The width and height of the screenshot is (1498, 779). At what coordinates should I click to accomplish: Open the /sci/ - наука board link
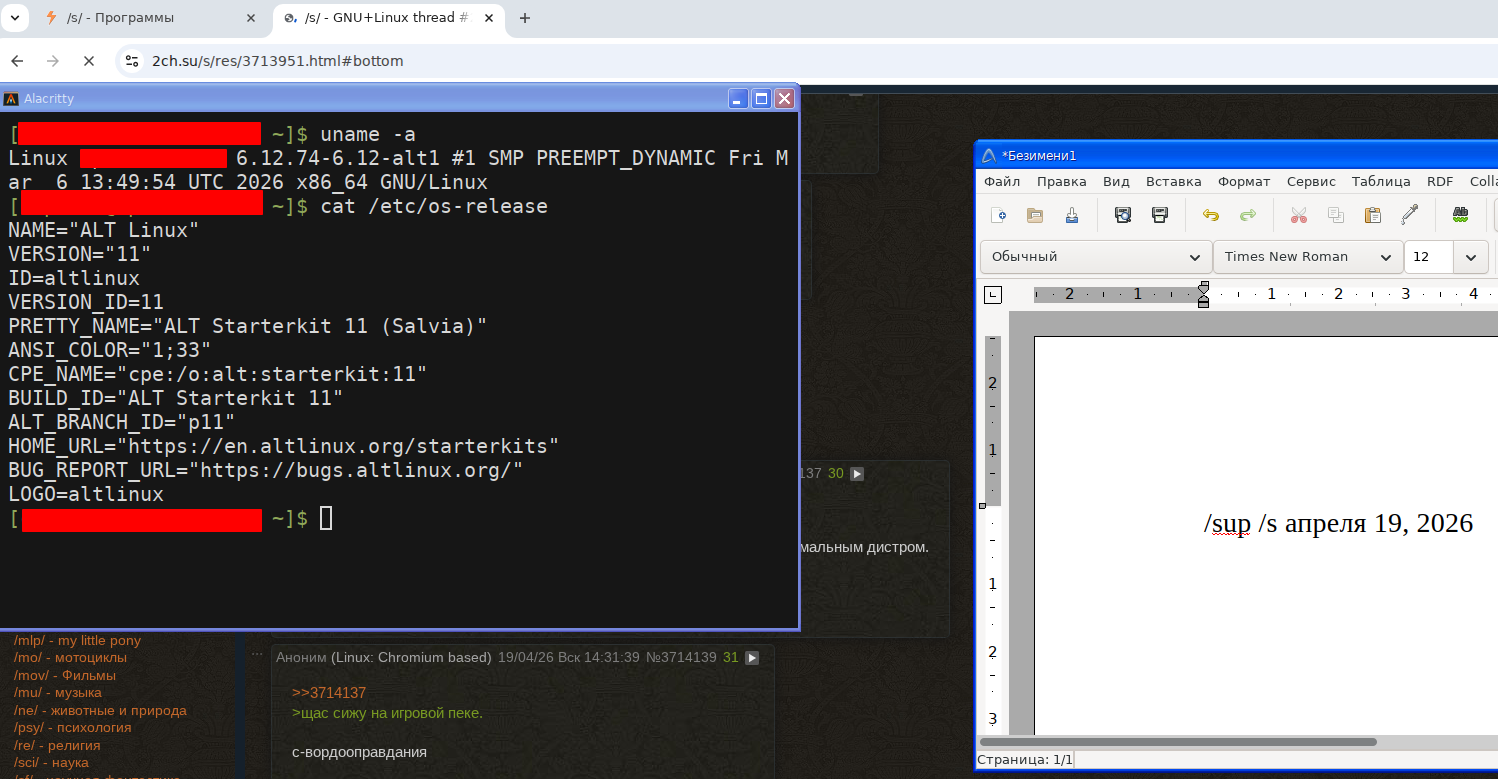pos(51,762)
